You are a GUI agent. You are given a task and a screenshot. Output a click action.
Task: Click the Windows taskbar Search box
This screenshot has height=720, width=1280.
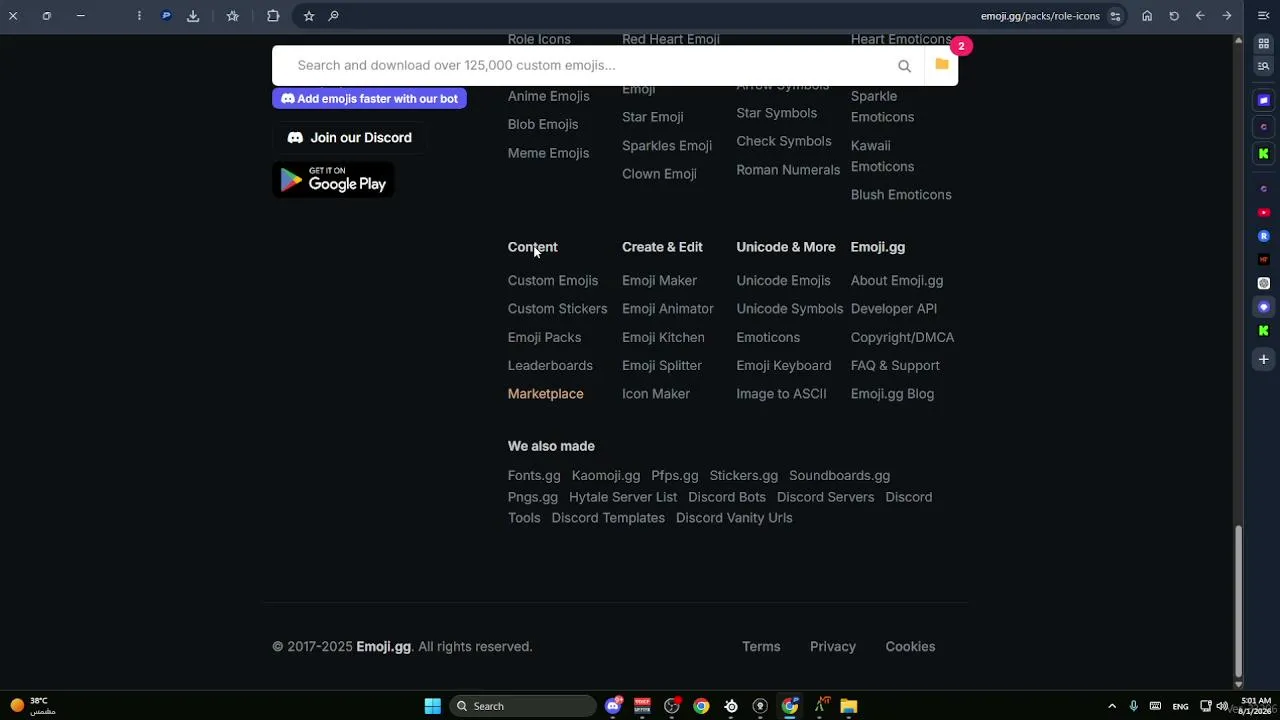523,706
